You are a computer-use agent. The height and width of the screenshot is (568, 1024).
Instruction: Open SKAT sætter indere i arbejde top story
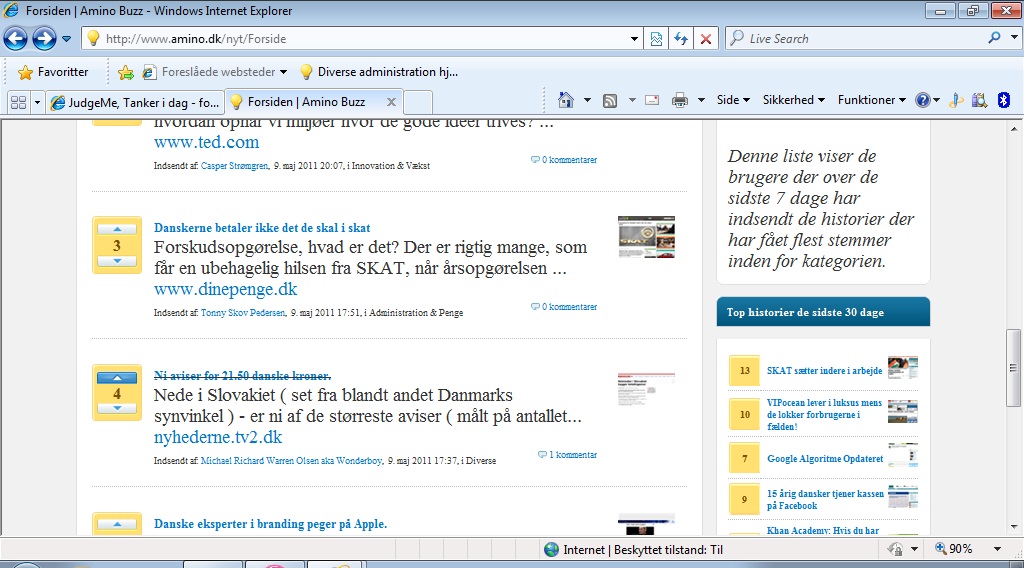(x=824, y=370)
